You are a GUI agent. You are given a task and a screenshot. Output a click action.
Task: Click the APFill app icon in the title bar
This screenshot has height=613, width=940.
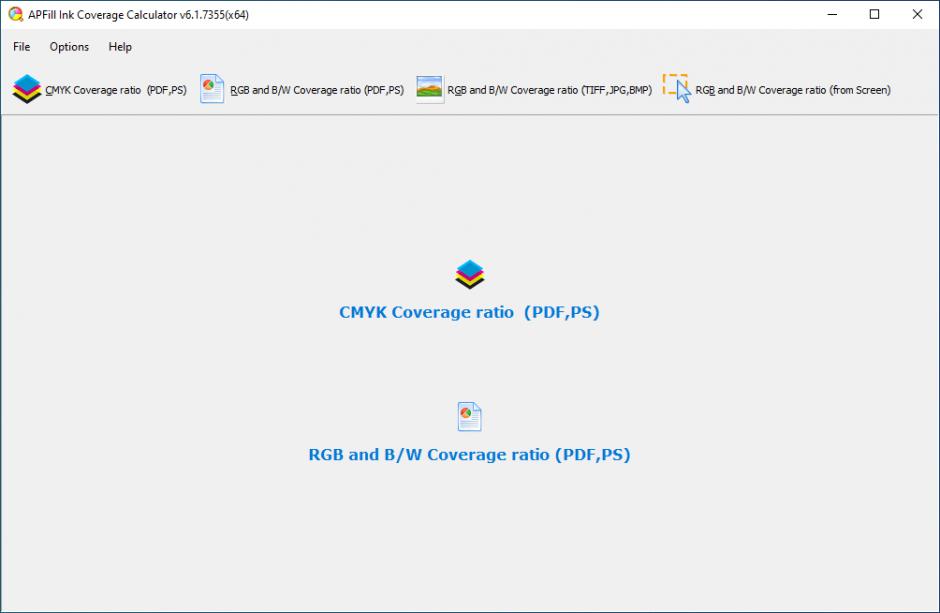coord(16,14)
